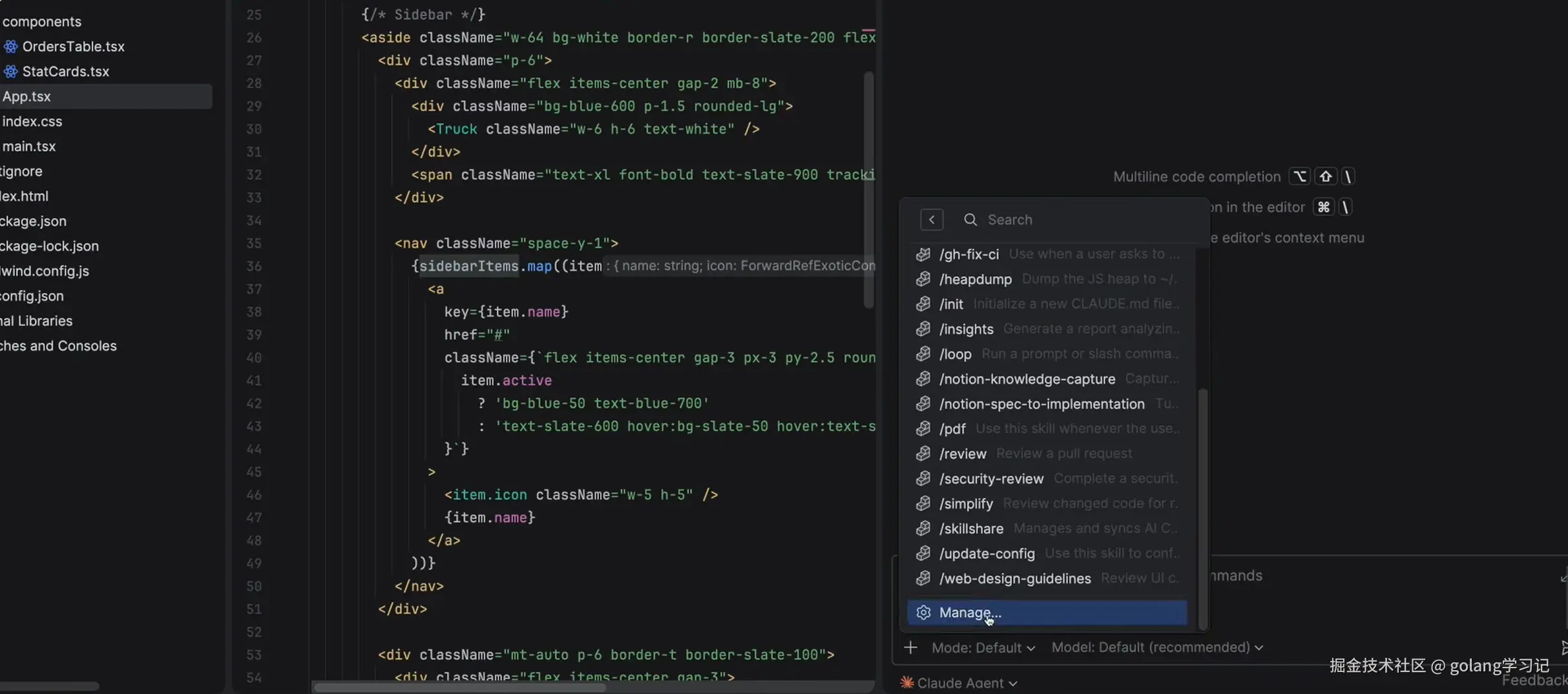The width and height of the screenshot is (1568, 694).
Task: Click the /review command icon
Action: pos(923,454)
